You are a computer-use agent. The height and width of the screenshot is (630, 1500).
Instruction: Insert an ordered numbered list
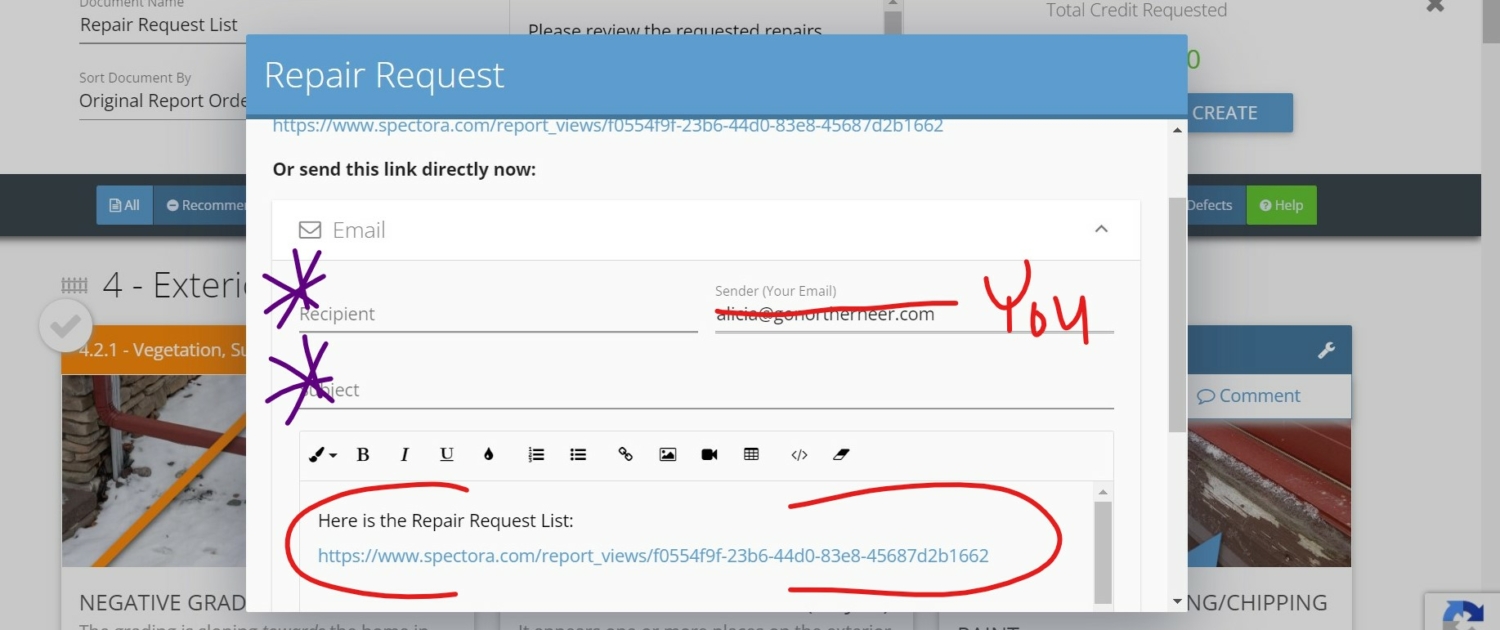[536, 455]
